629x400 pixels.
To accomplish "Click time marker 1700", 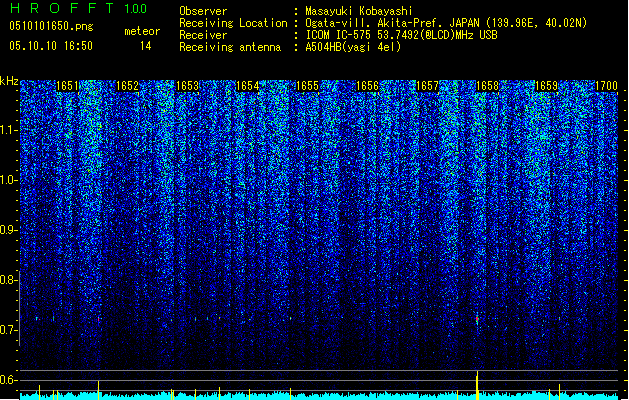I will click(606, 86).
